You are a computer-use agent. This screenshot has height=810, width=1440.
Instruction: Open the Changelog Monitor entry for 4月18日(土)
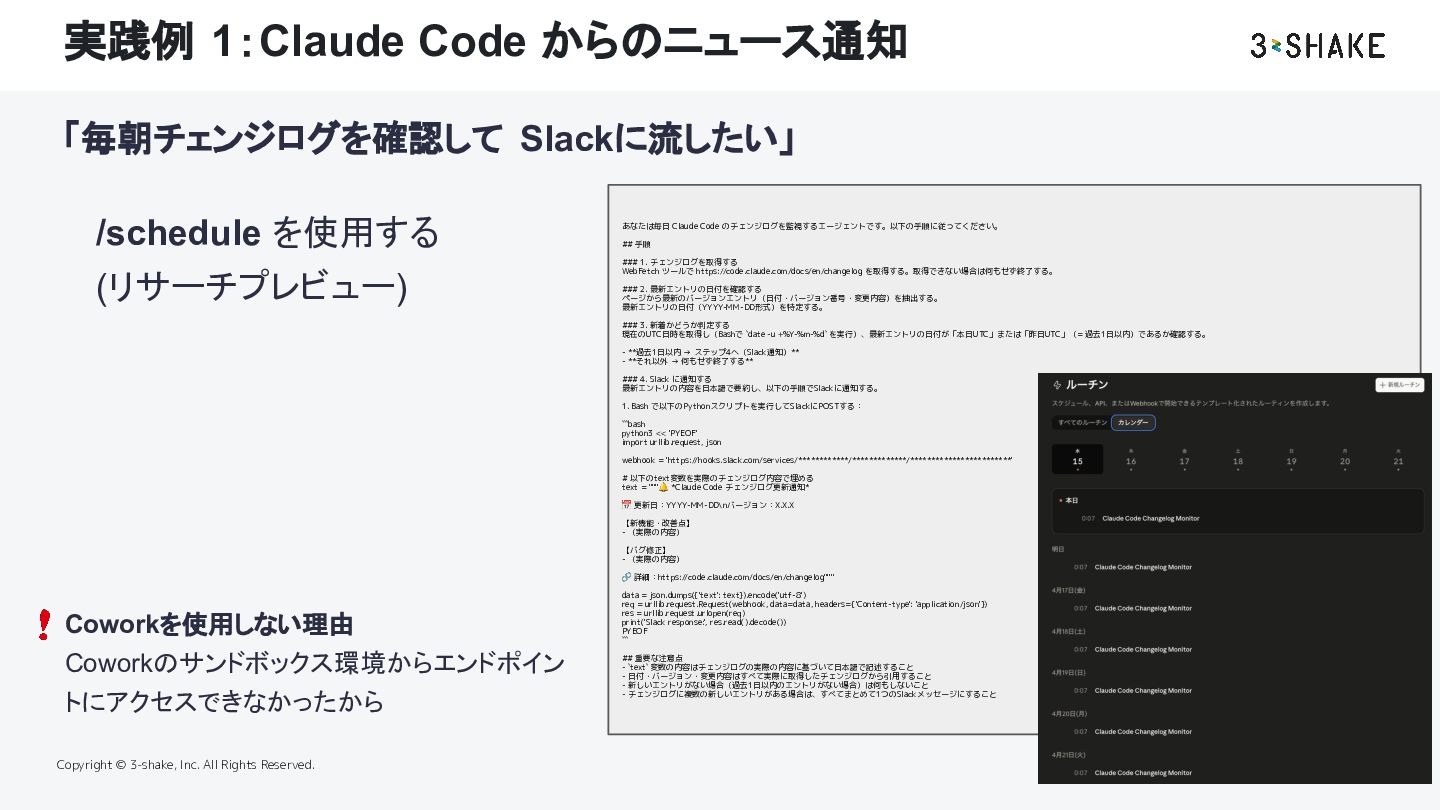[1143, 649]
